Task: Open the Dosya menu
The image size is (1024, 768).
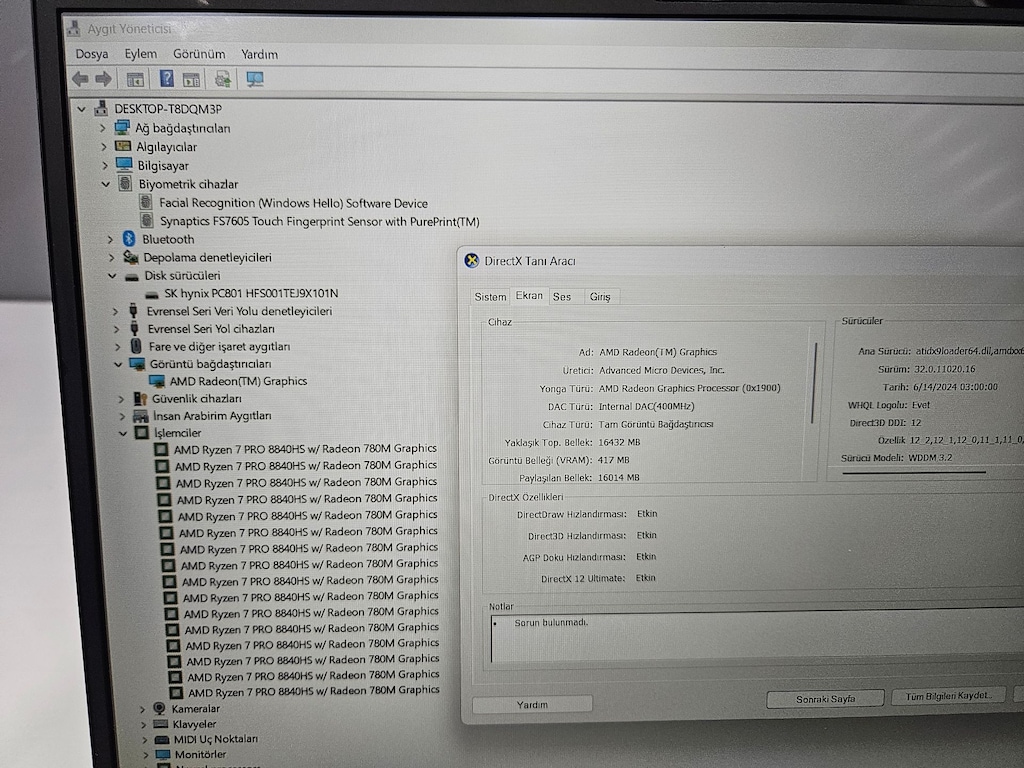Action: click(91, 54)
